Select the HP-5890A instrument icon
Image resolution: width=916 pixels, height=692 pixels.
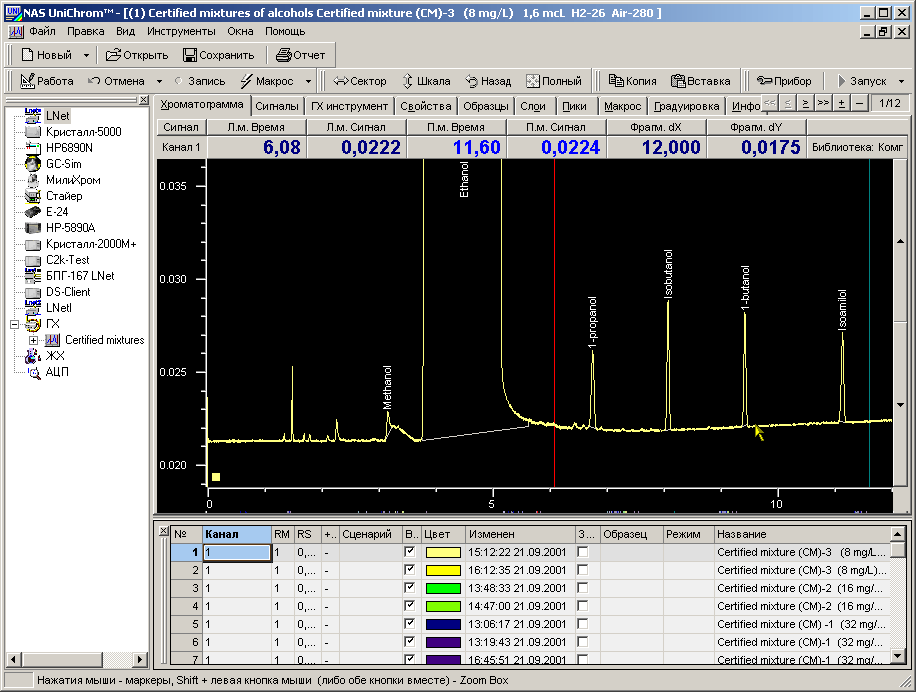(33, 228)
